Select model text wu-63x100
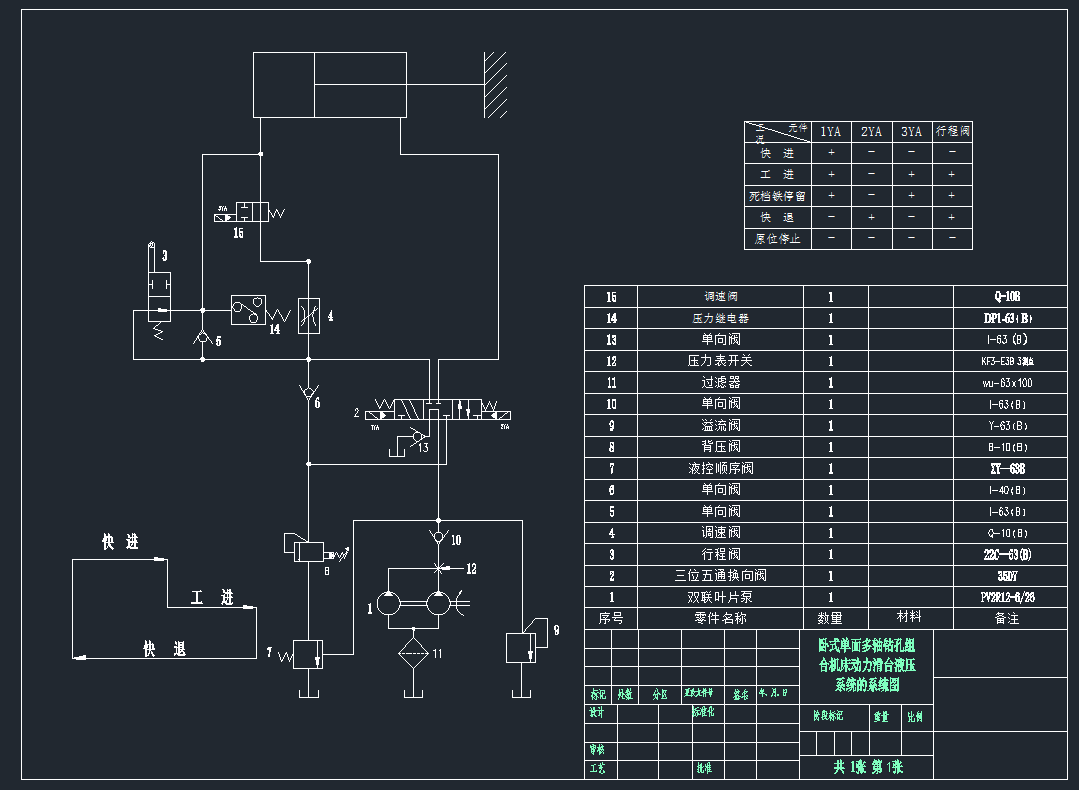The width and height of the screenshot is (1079, 790). click(x=1007, y=383)
